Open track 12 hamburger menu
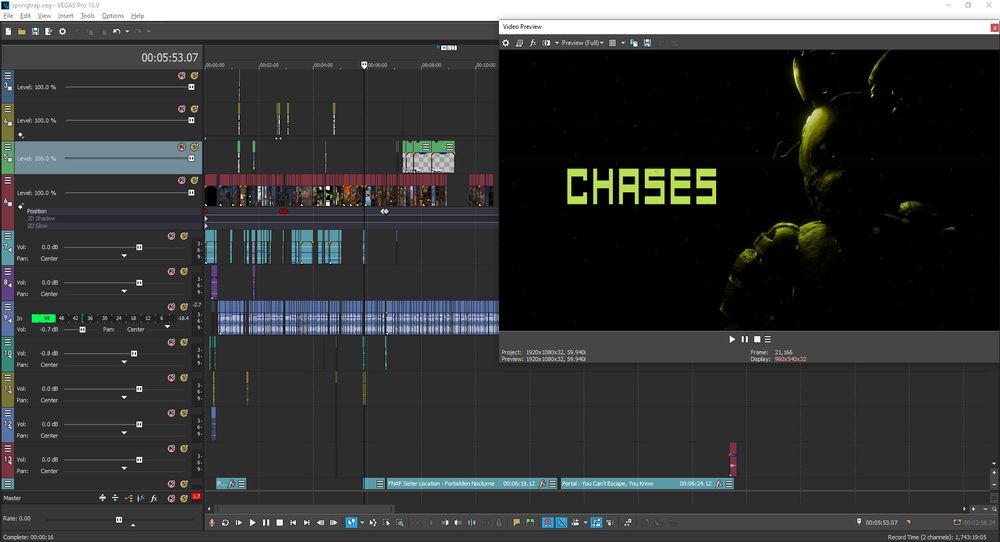1000x542 pixels. click(8, 413)
